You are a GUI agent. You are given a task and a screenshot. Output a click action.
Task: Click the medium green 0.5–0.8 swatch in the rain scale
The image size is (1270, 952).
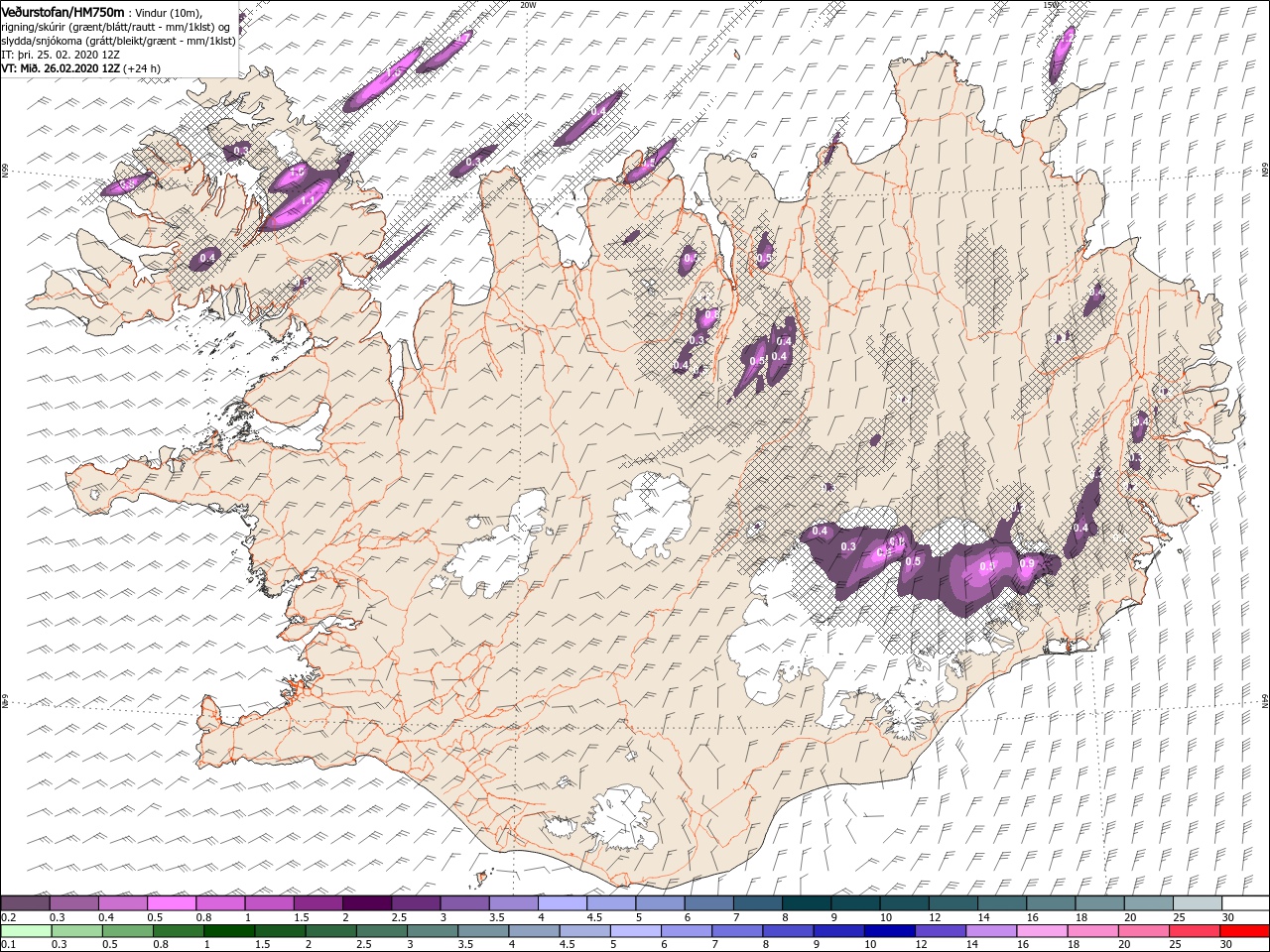click(x=128, y=931)
